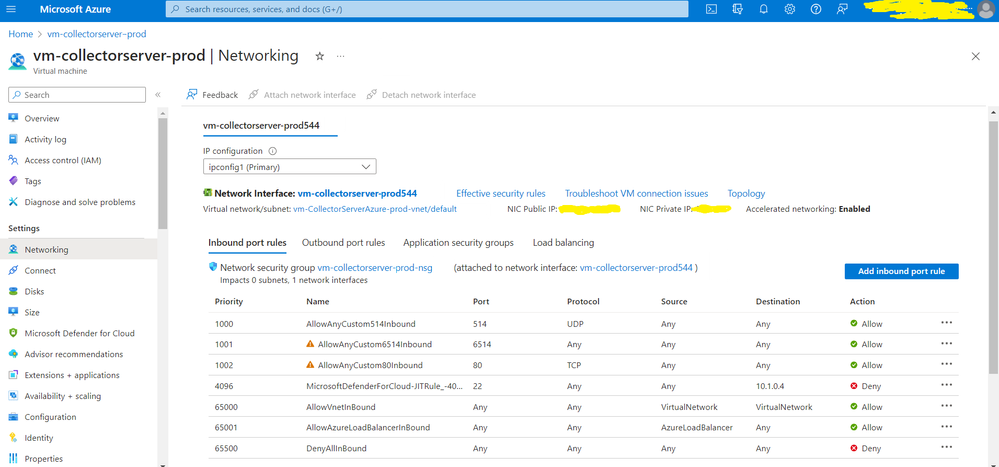Click the help question mark icon
Viewport: 999px width, 467px height.
tap(816, 9)
